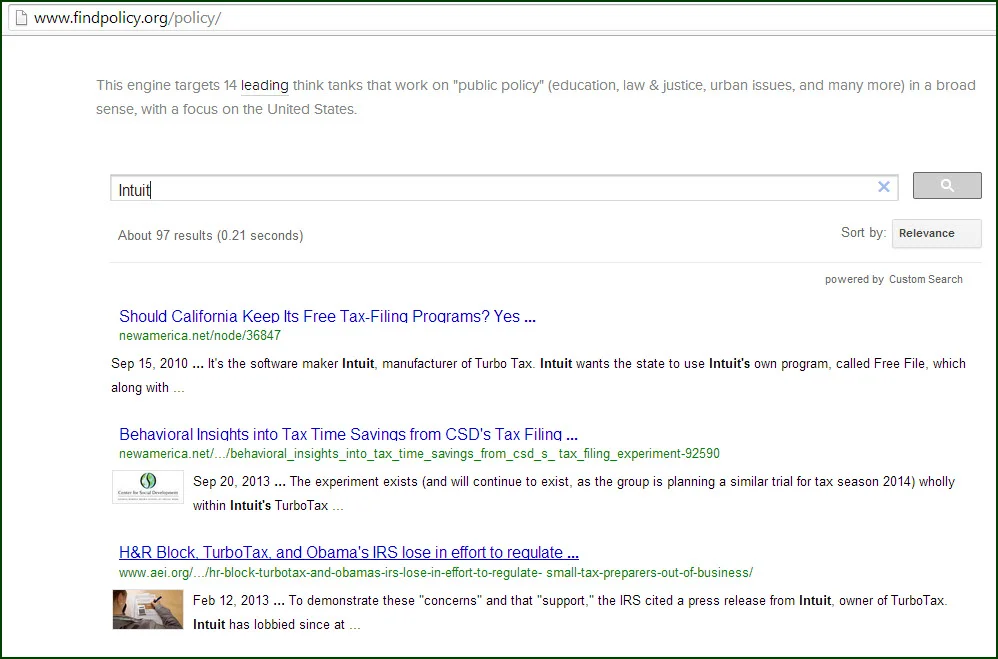Open the 'Behavioral Insights into Tax Time Savings' result
Image resolution: width=998 pixels, height=659 pixels.
coord(348,434)
